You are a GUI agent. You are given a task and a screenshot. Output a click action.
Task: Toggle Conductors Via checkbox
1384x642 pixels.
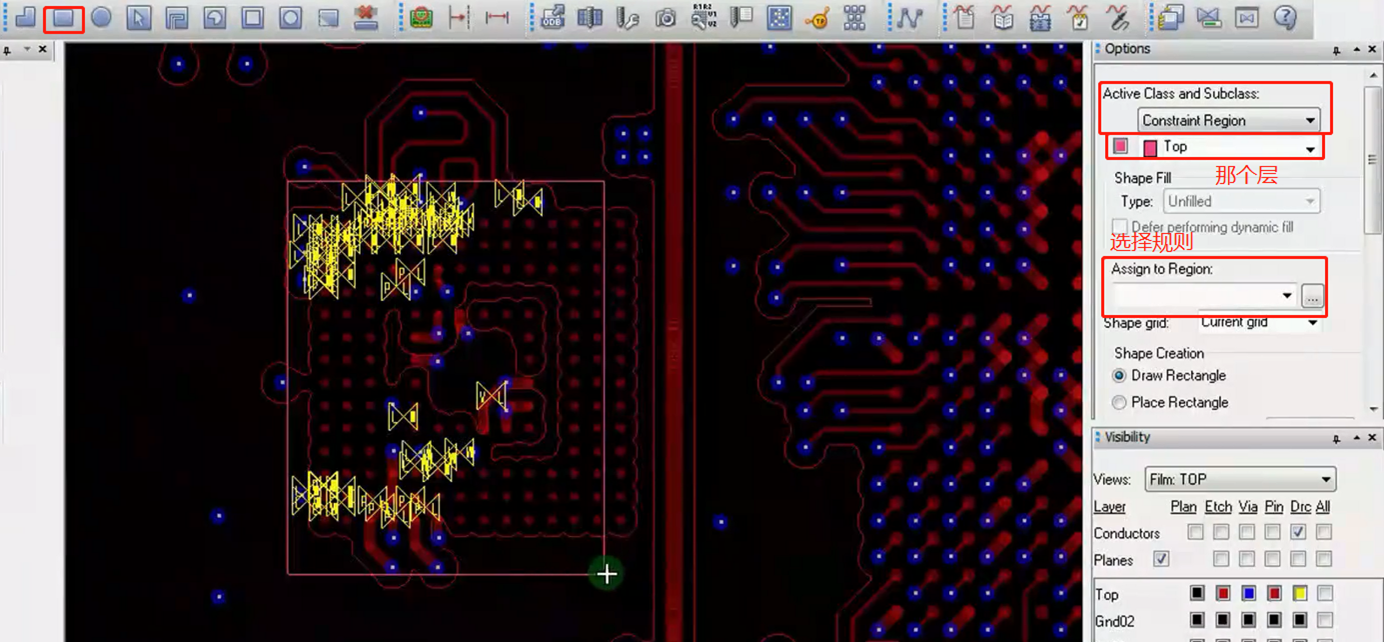tap(1247, 533)
